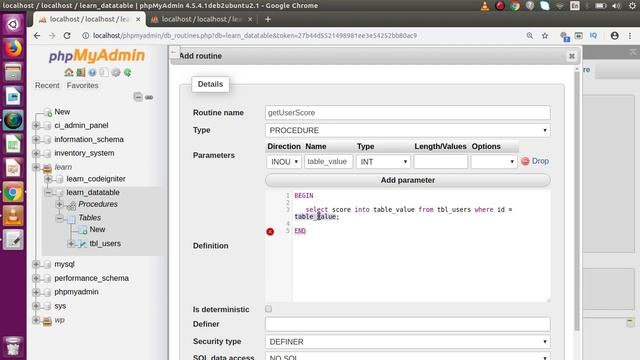The width and height of the screenshot is (640, 360).
Task: Expand the tbl_users table node
Action: click(71, 244)
